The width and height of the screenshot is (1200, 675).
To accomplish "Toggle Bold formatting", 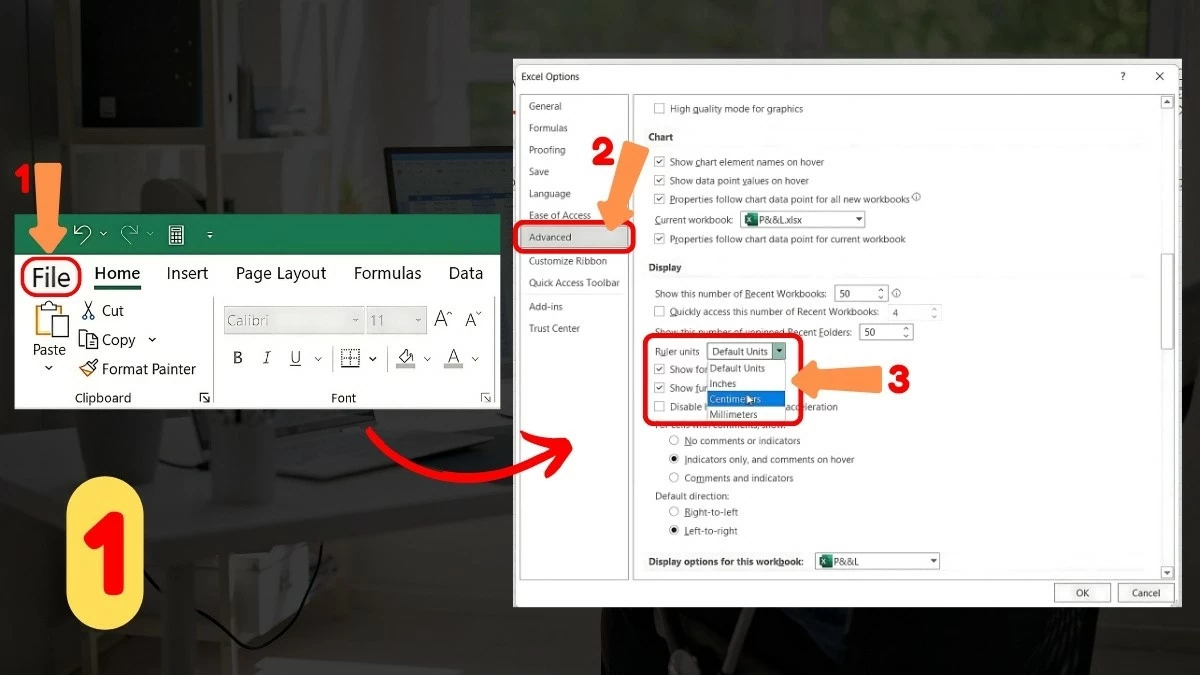I will click(237, 356).
